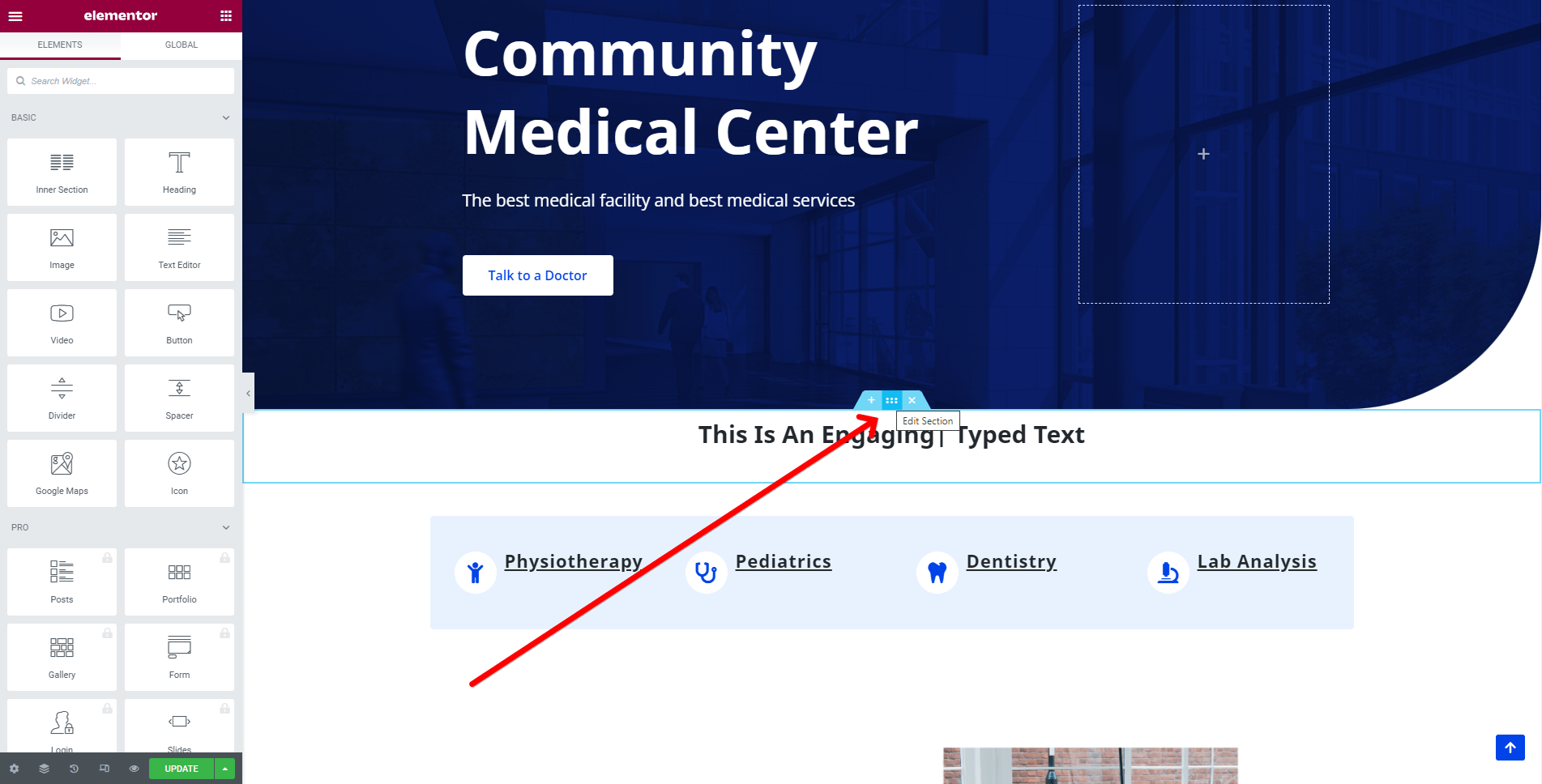Open the Elementor hamburger menu
The height and width of the screenshot is (784, 1542).
click(x=15, y=15)
